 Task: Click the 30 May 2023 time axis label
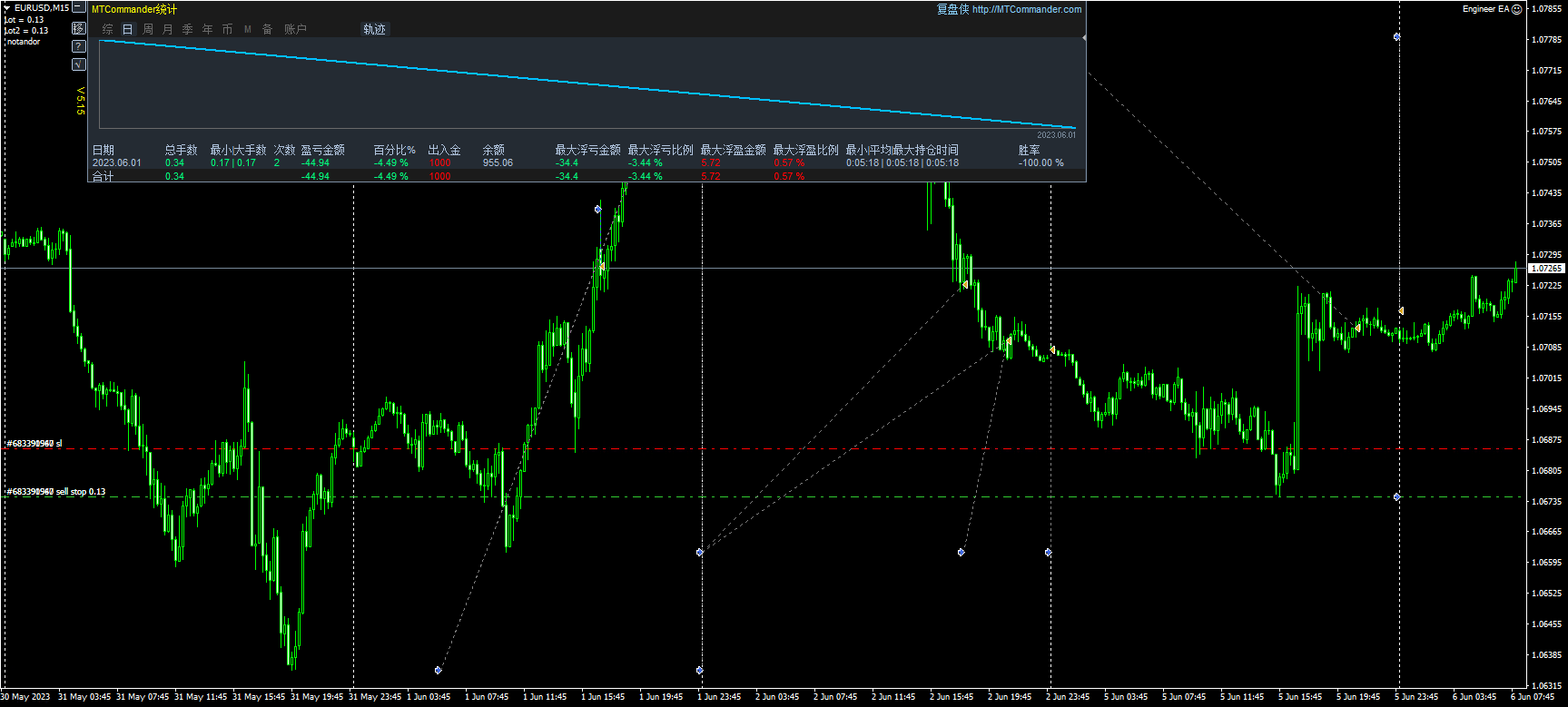[x=25, y=697]
